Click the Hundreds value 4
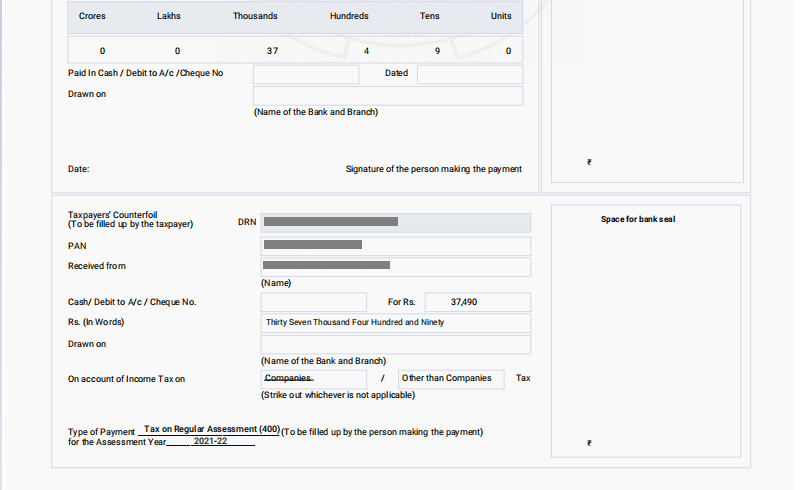The height and width of the screenshot is (490, 805). click(x=366, y=50)
